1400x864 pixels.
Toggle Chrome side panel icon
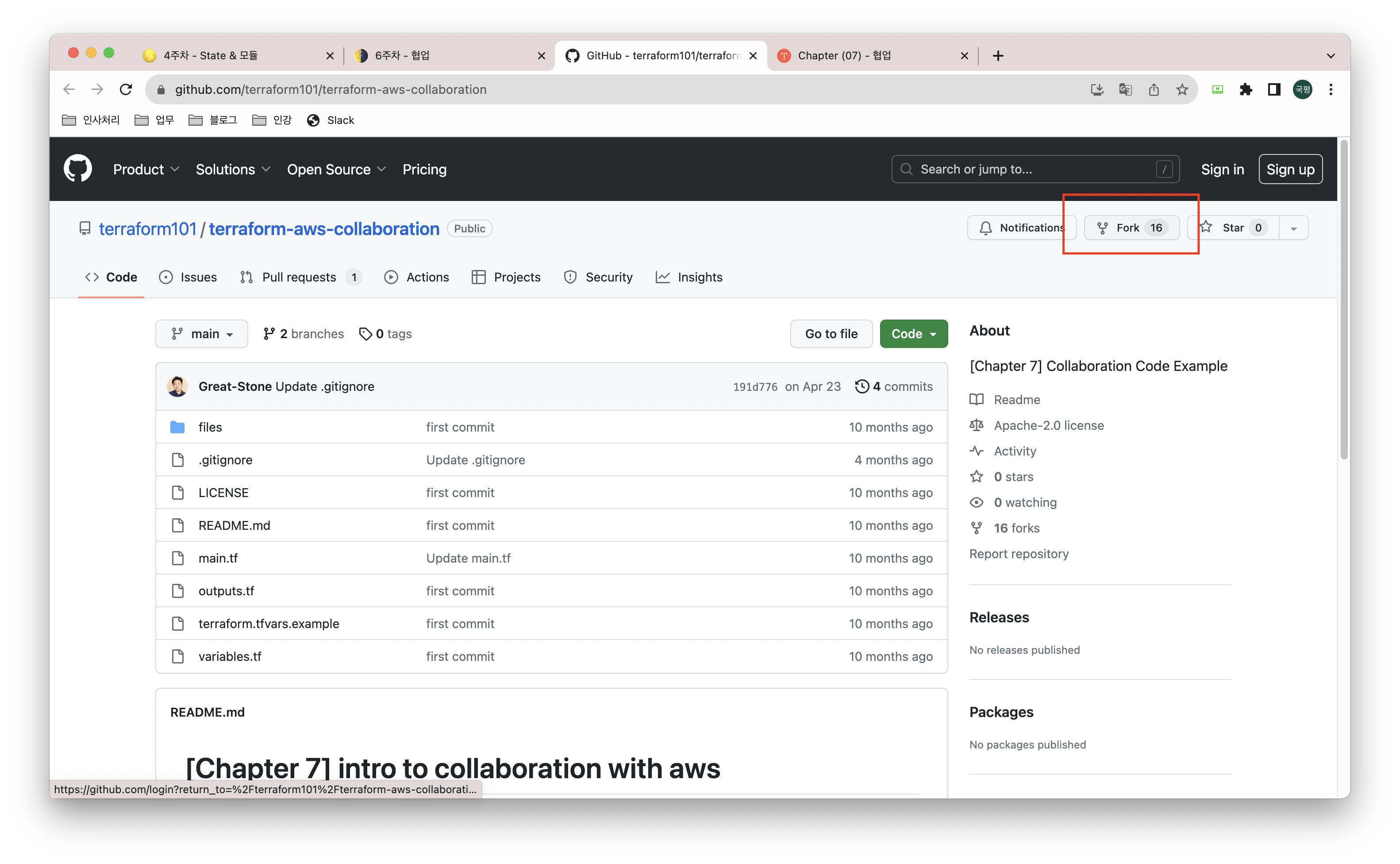(x=1274, y=90)
